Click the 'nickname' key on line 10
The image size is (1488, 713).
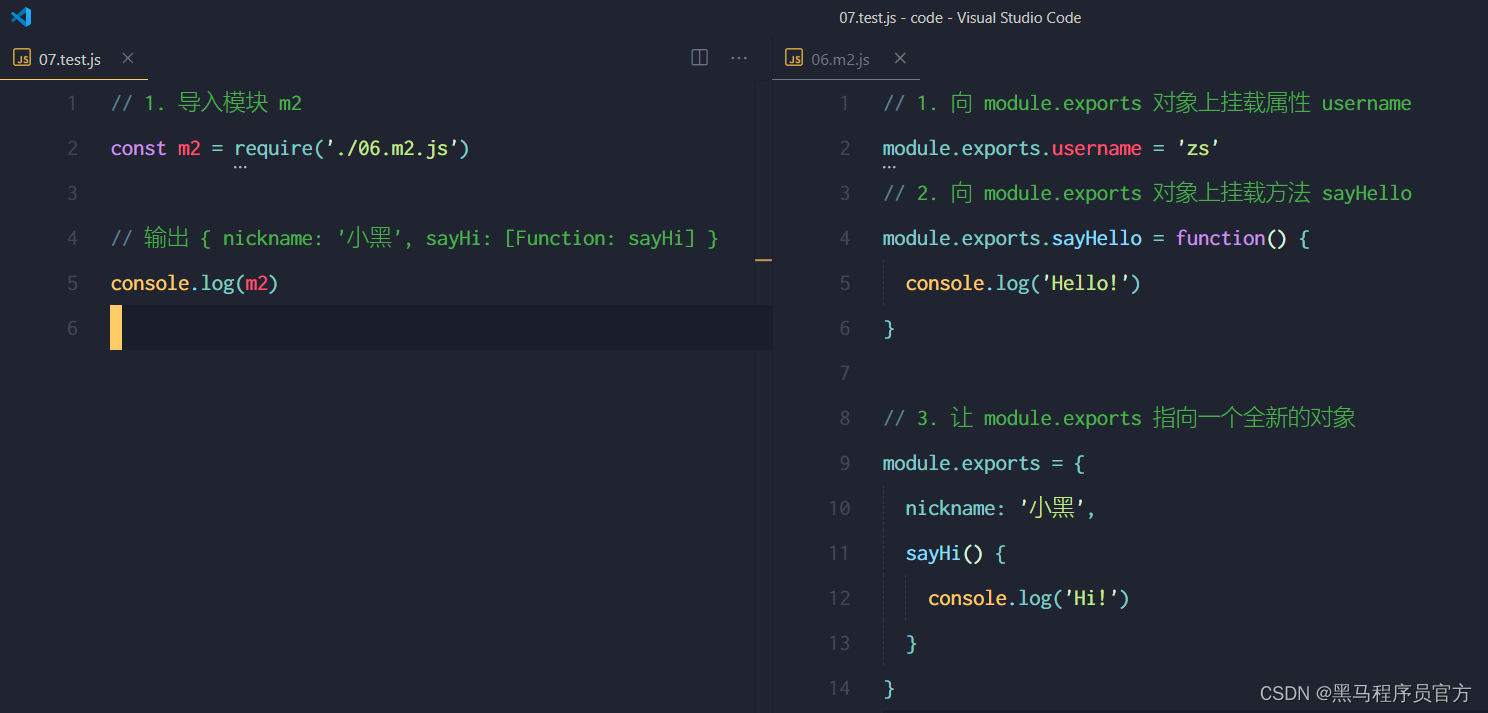(x=950, y=508)
